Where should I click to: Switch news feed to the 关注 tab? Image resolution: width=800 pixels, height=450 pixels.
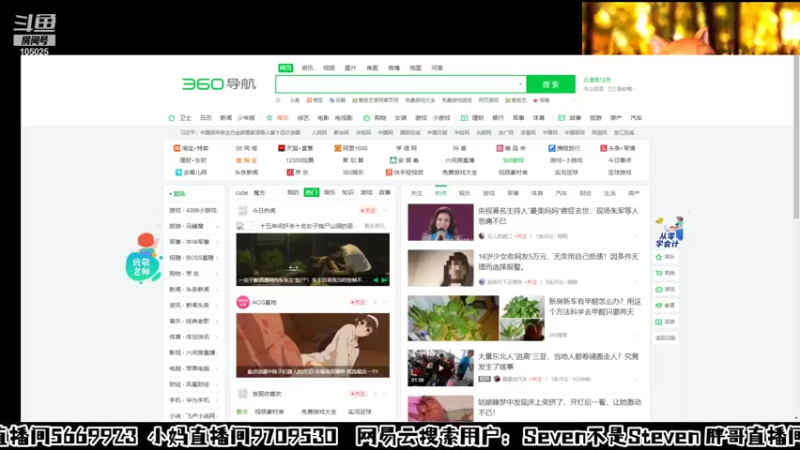[416, 193]
